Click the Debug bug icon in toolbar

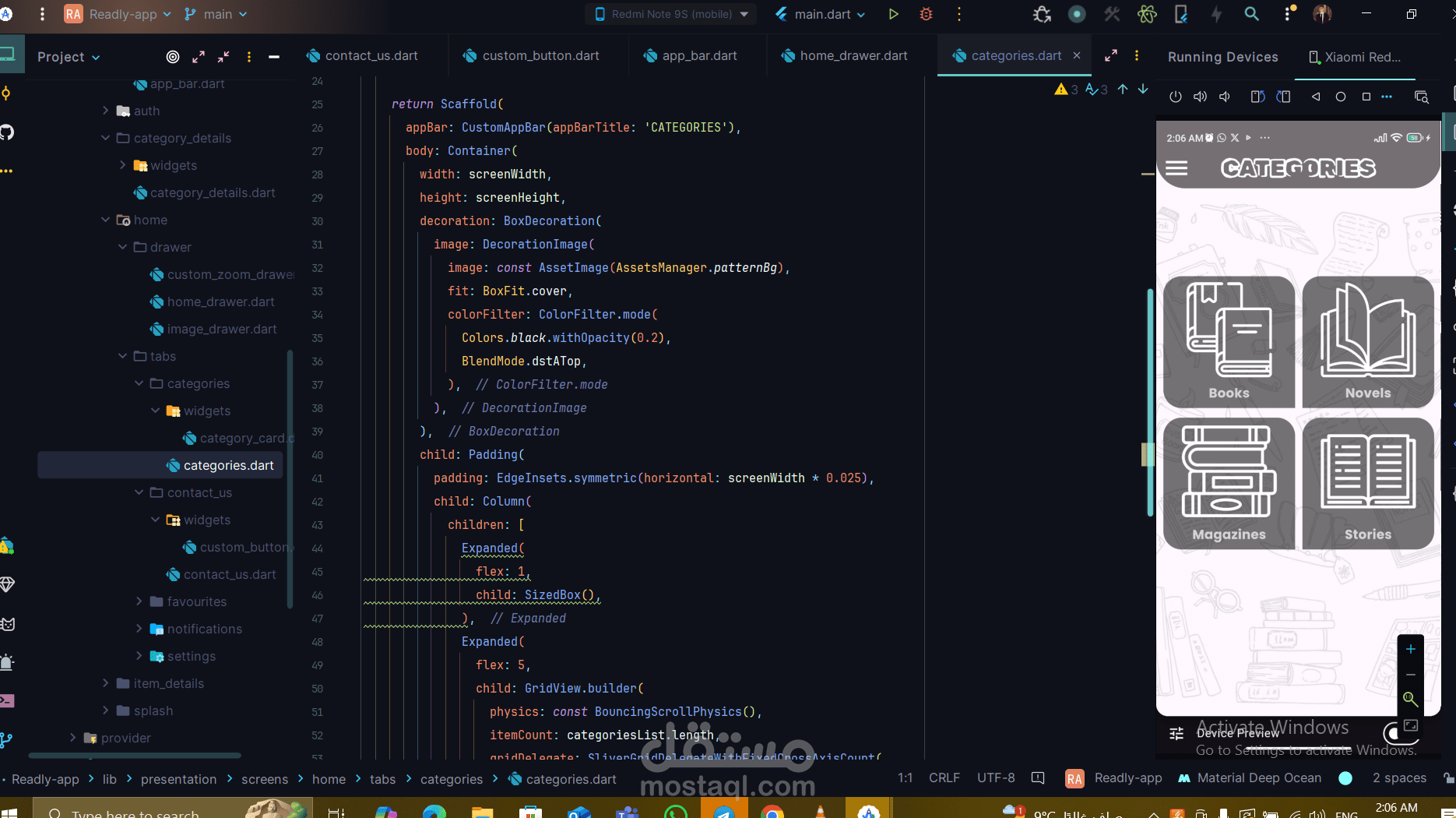926,14
